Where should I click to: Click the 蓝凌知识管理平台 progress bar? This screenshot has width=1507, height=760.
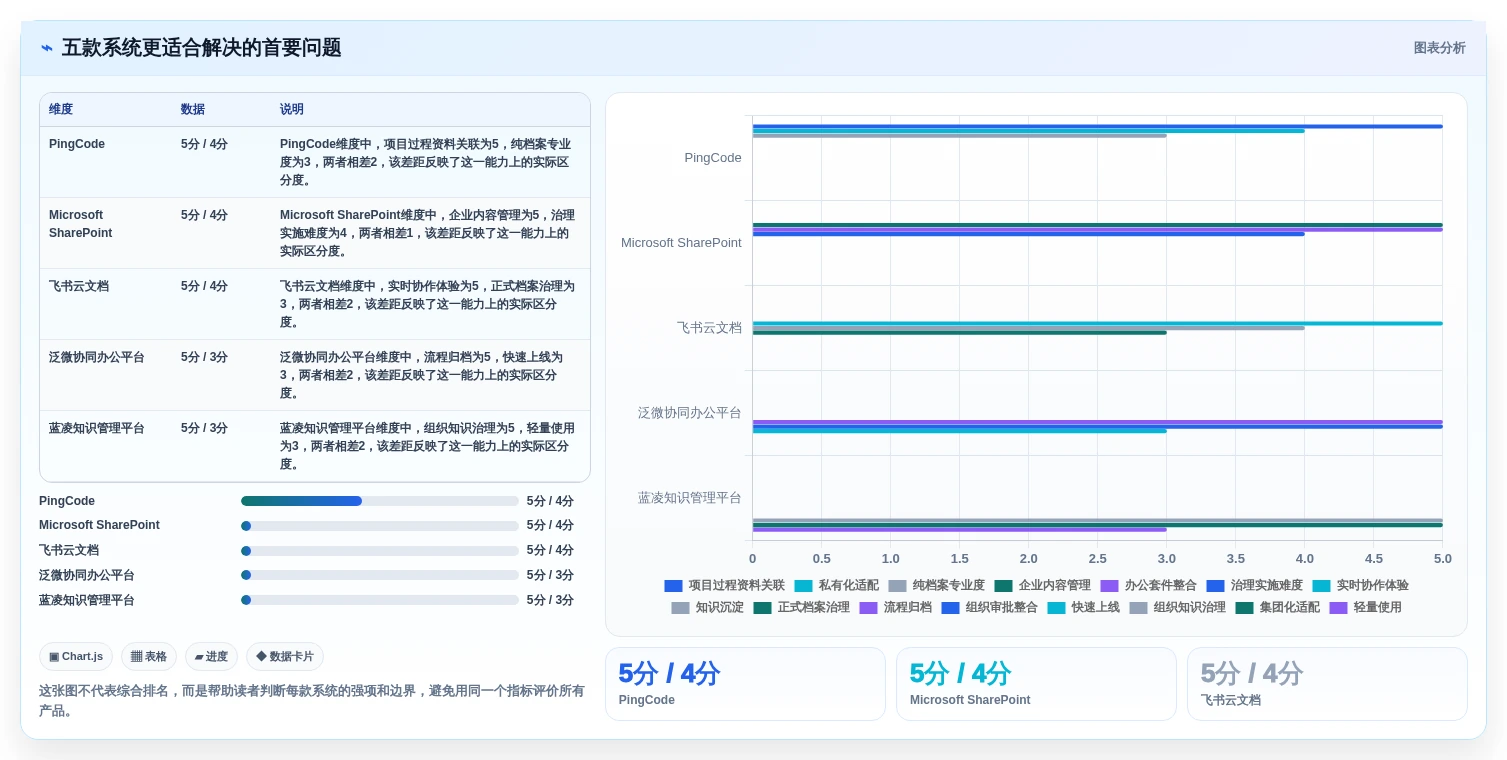click(x=380, y=600)
